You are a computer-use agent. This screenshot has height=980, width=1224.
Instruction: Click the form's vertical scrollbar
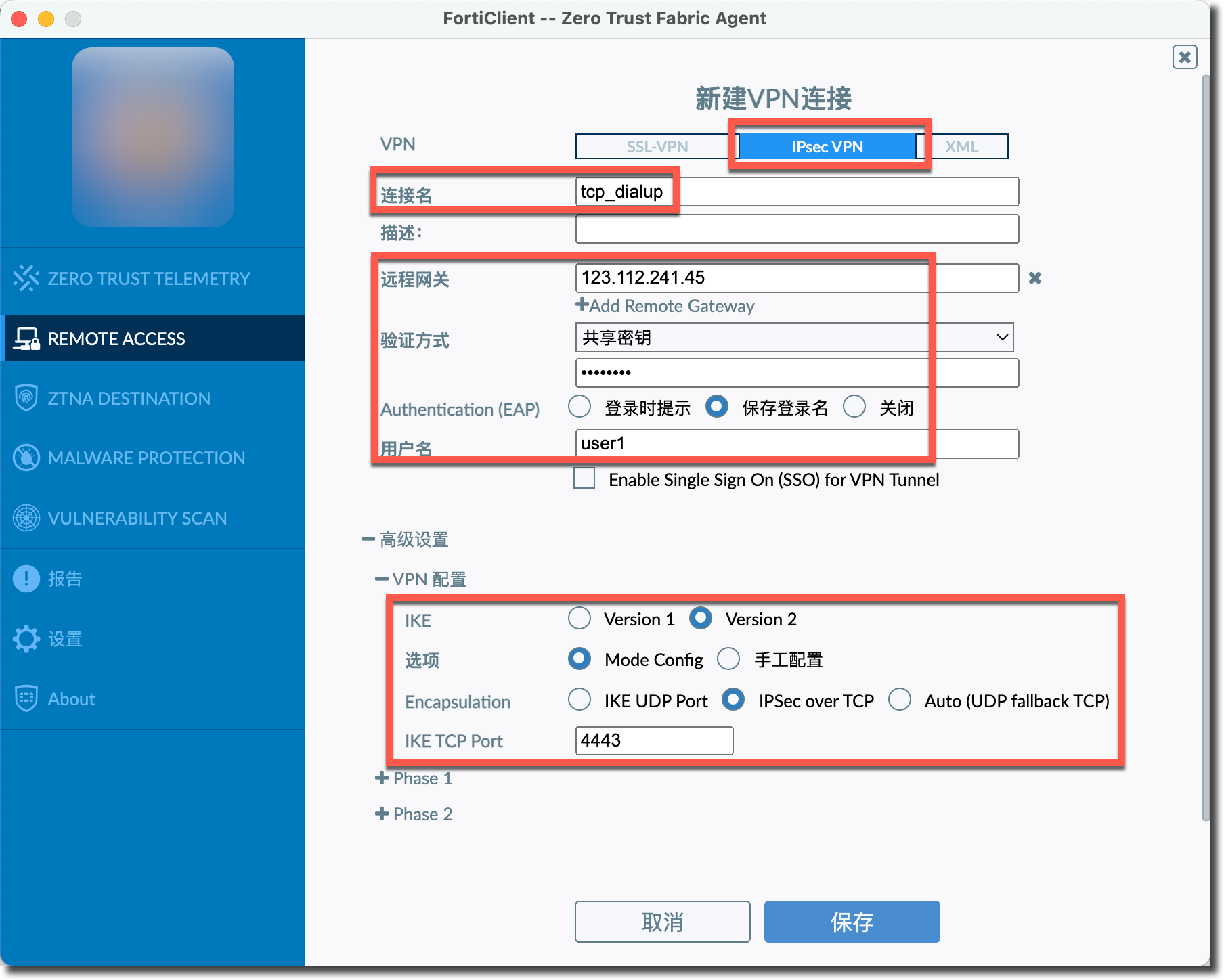1206,447
